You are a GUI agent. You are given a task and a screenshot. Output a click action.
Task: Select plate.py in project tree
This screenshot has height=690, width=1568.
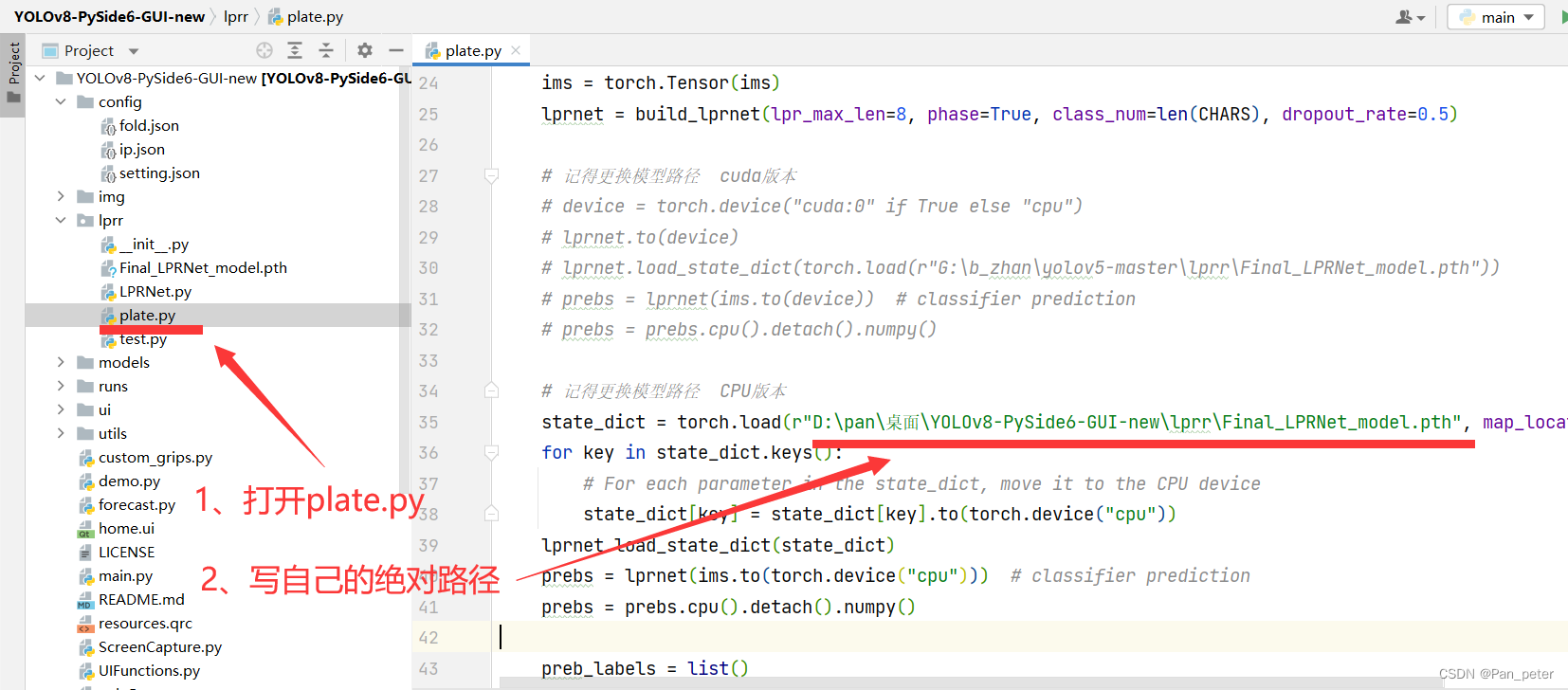(x=147, y=315)
